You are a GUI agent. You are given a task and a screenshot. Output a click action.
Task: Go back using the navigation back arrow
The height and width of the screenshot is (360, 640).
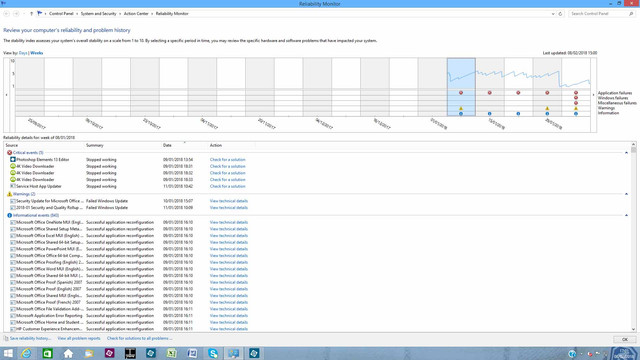tap(7, 14)
